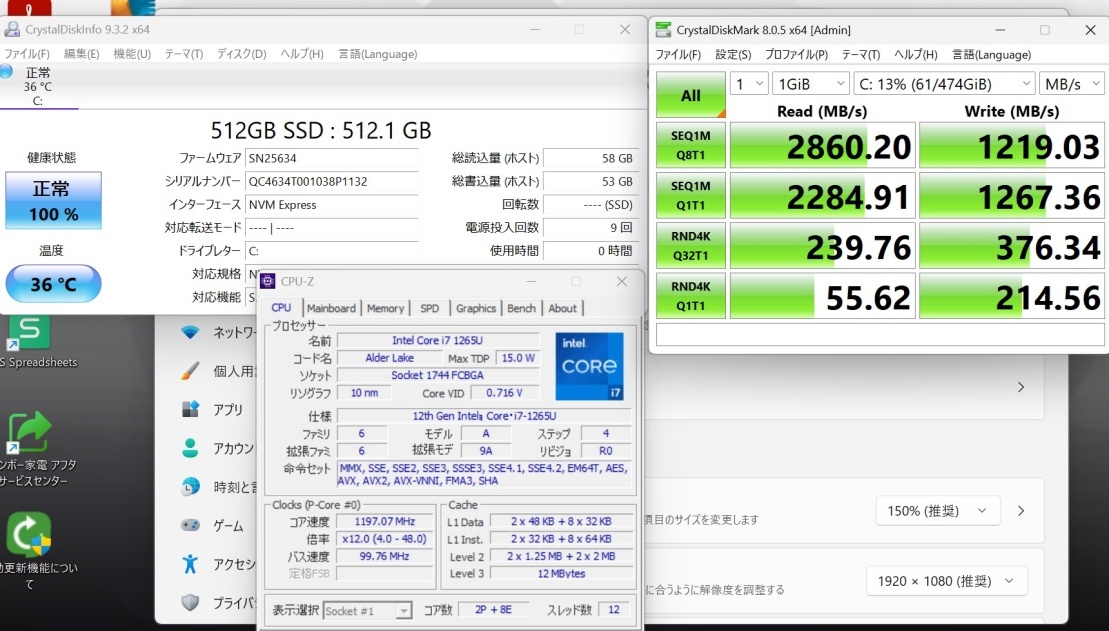Click the Network Wi-Fi icon in Settings sidebar
This screenshot has width=1109, height=631.
[x=190, y=332]
